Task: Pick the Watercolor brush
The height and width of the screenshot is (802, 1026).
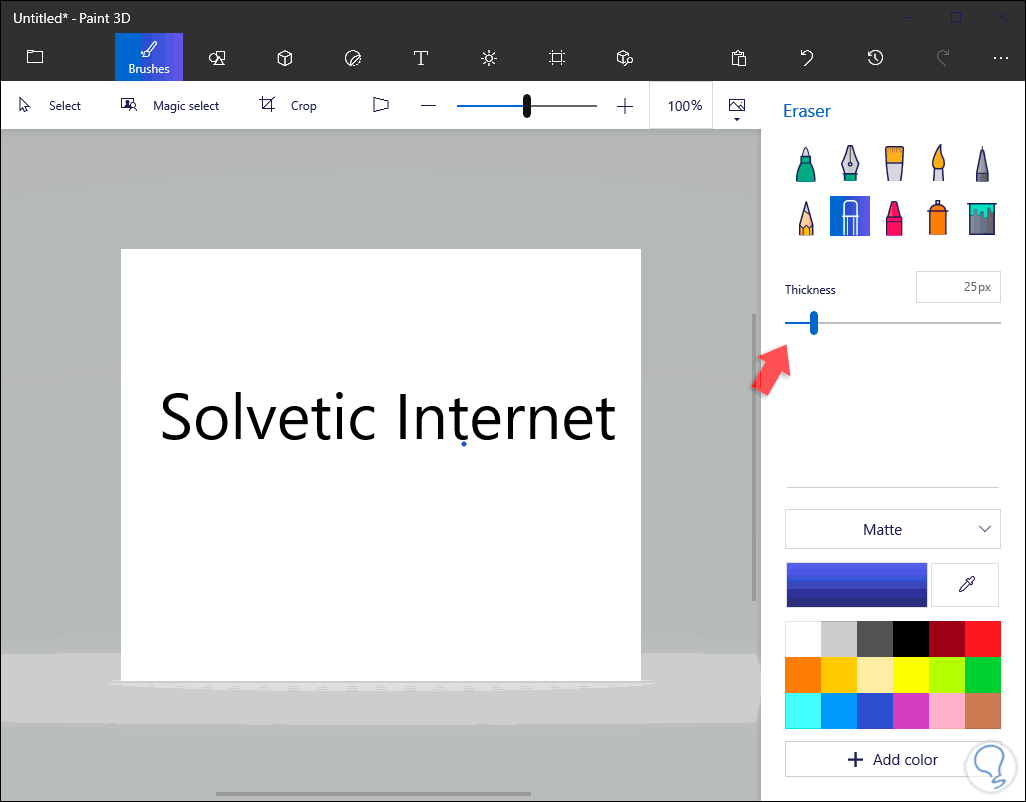Action: click(x=938, y=163)
